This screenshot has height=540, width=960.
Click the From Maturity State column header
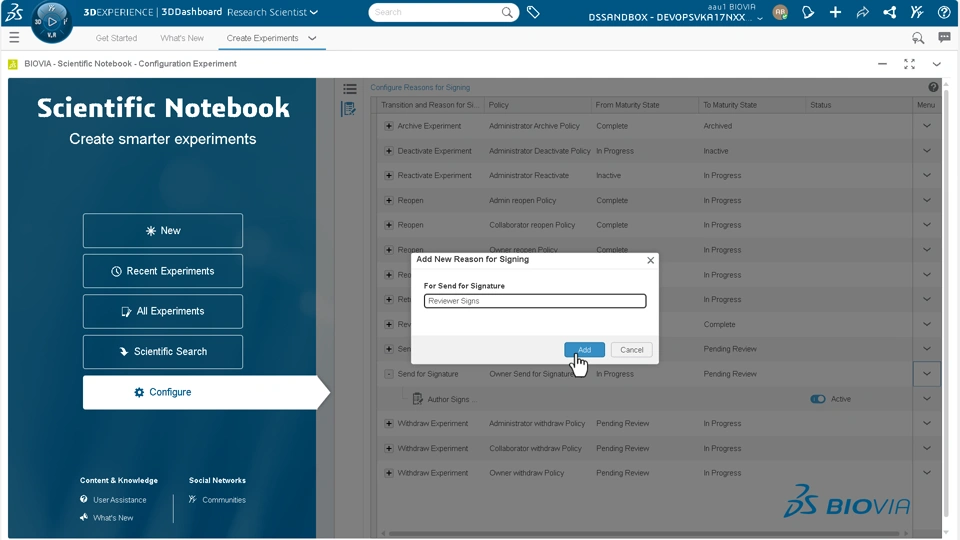pos(645,105)
